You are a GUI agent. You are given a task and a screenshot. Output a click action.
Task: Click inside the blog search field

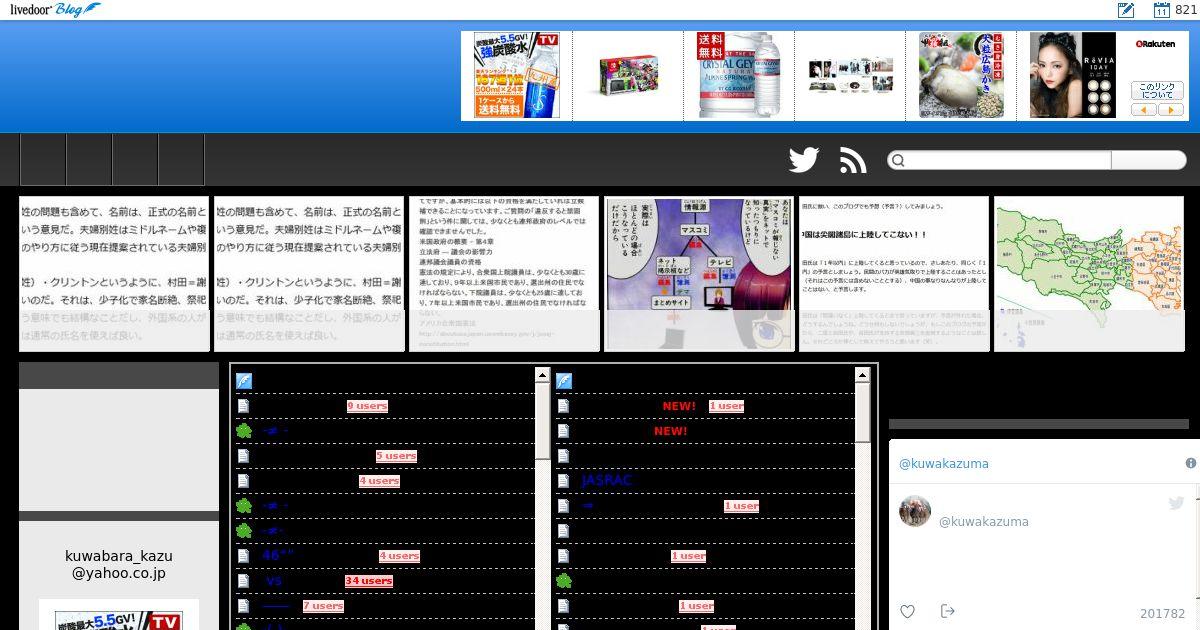click(x=1008, y=160)
